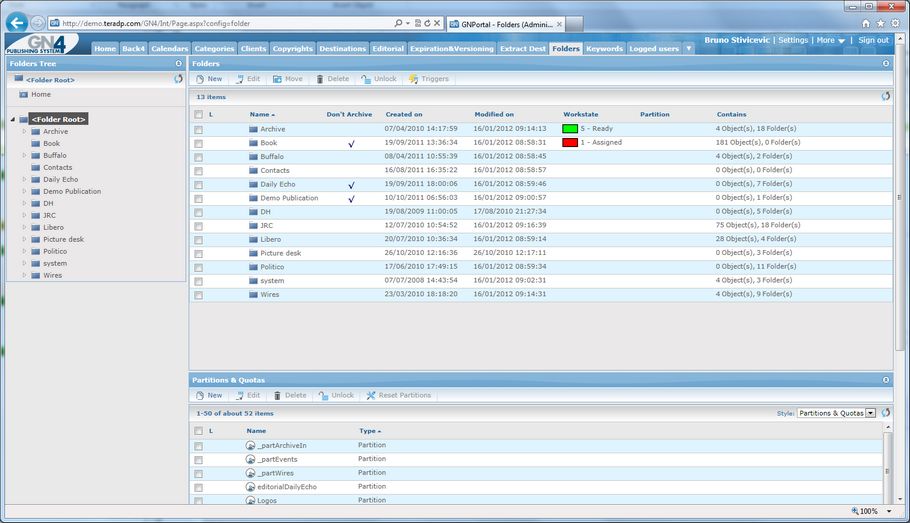Open the Editorial tab
The height and width of the screenshot is (523, 910).
[x=388, y=48]
